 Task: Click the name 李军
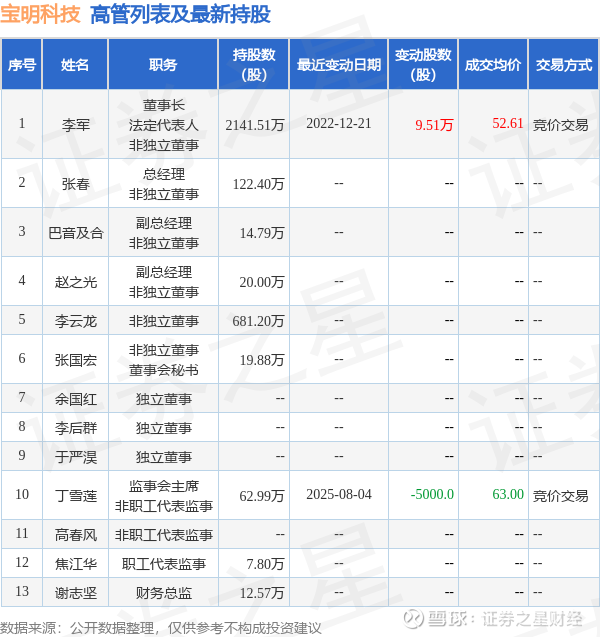76,125
